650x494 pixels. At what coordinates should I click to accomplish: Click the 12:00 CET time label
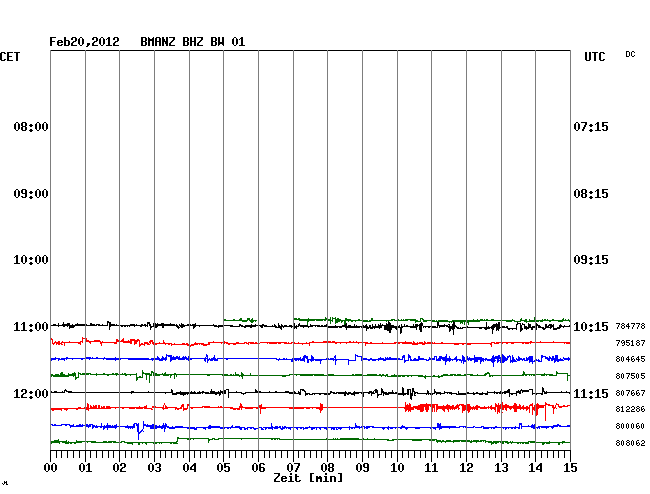[31, 393]
